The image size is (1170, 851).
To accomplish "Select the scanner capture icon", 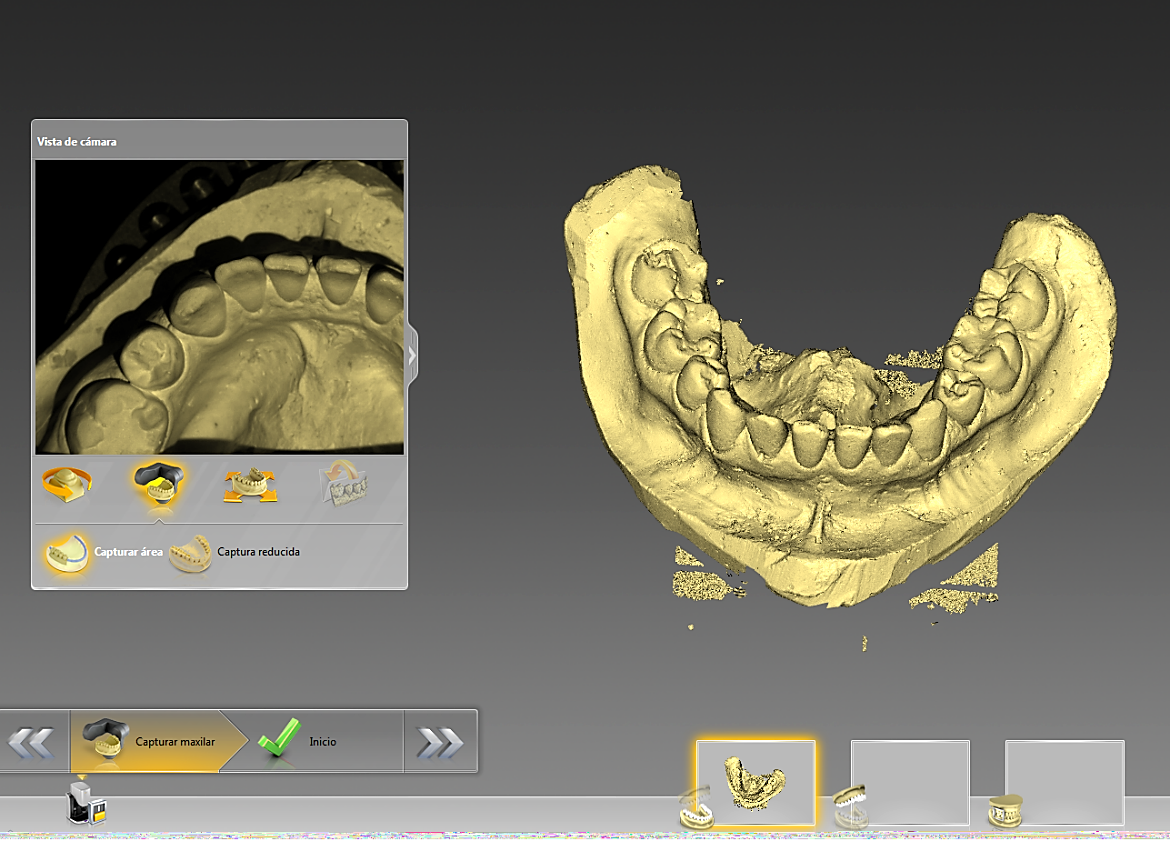I will click(158, 484).
